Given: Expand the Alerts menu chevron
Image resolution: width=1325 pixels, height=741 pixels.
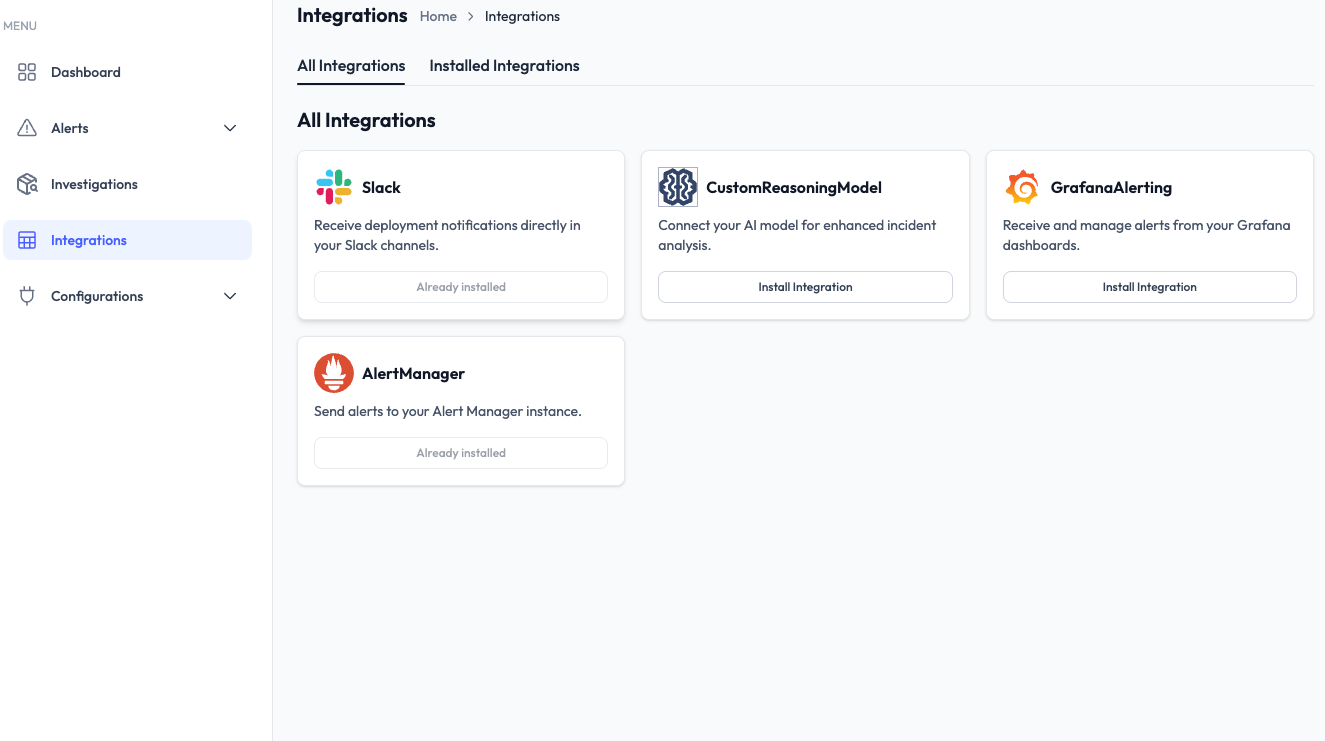Looking at the screenshot, I should tap(230, 128).
